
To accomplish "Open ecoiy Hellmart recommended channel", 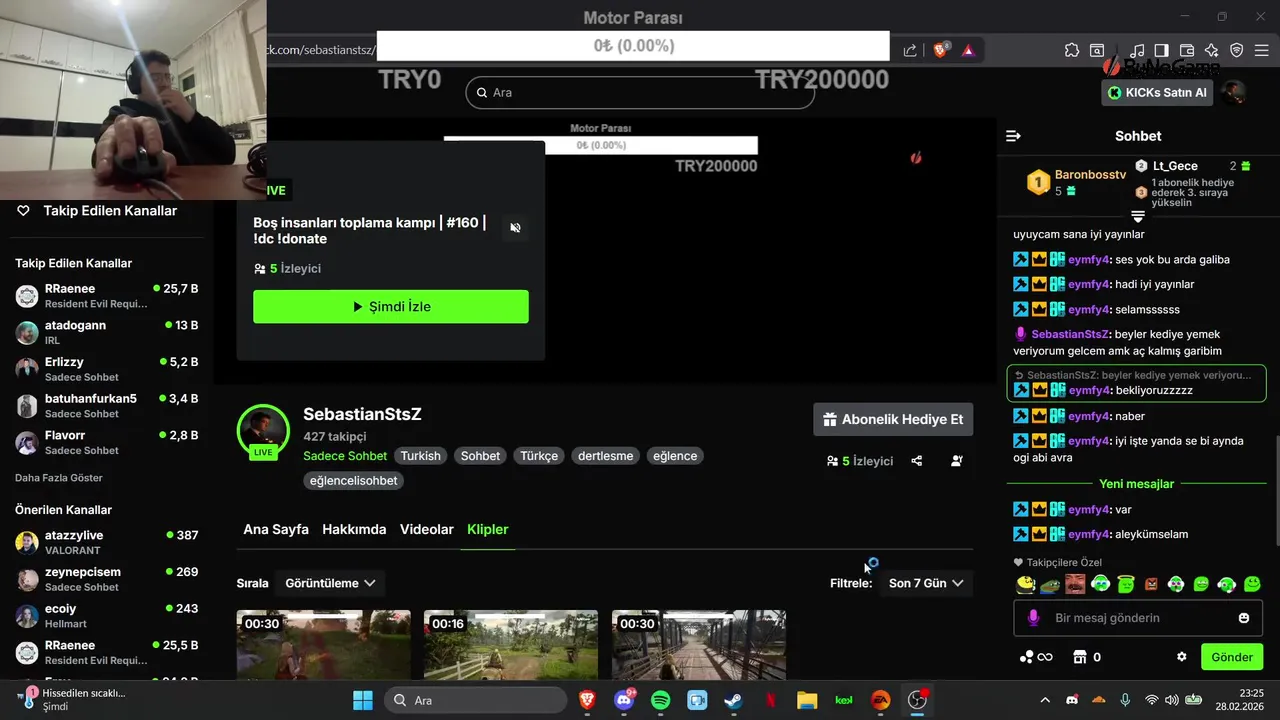I will click(107, 616).
